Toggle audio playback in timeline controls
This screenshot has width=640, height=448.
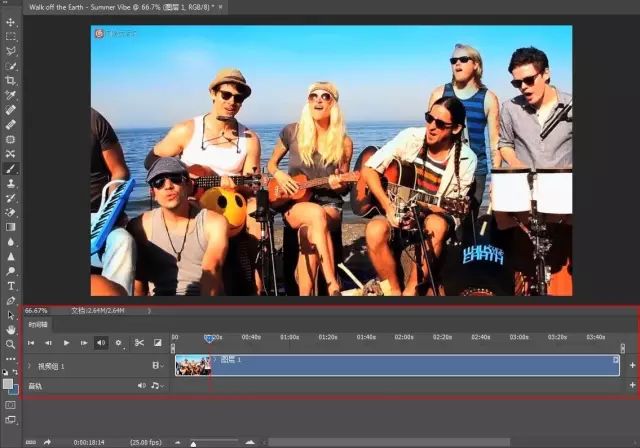(x=101, y=343)
